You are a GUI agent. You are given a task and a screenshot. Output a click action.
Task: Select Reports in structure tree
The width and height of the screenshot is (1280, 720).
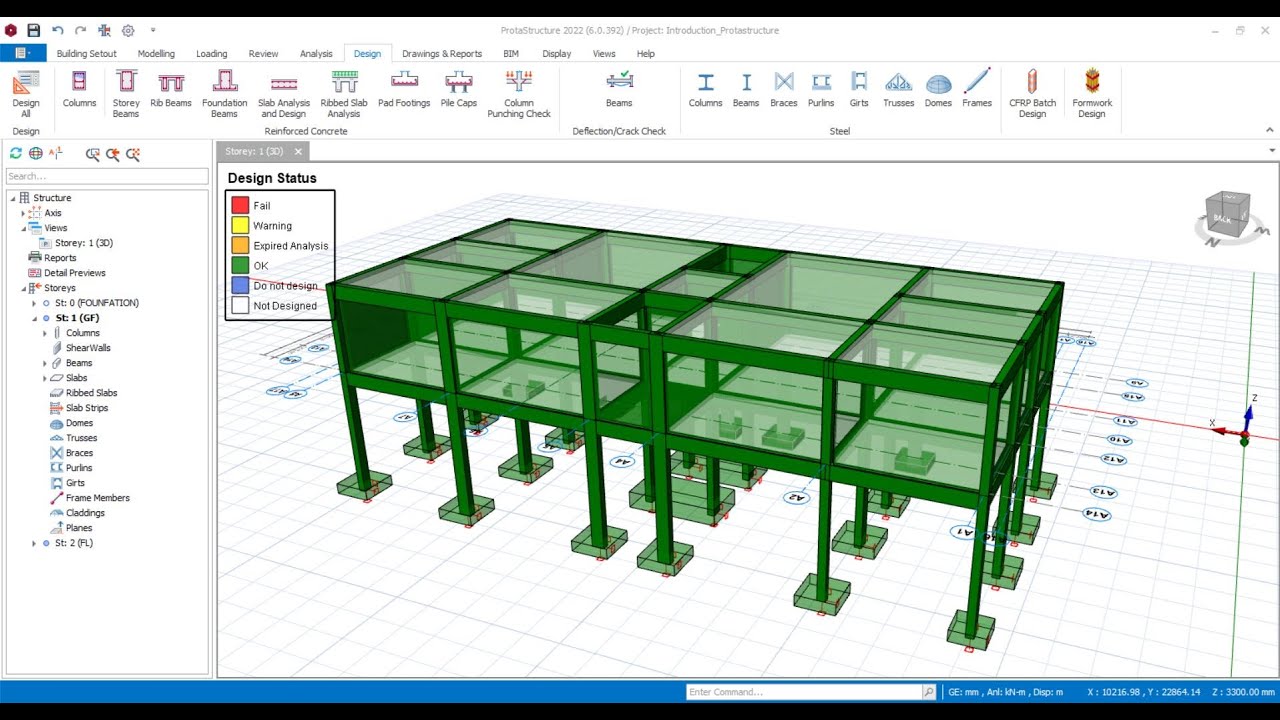point(60,258)
